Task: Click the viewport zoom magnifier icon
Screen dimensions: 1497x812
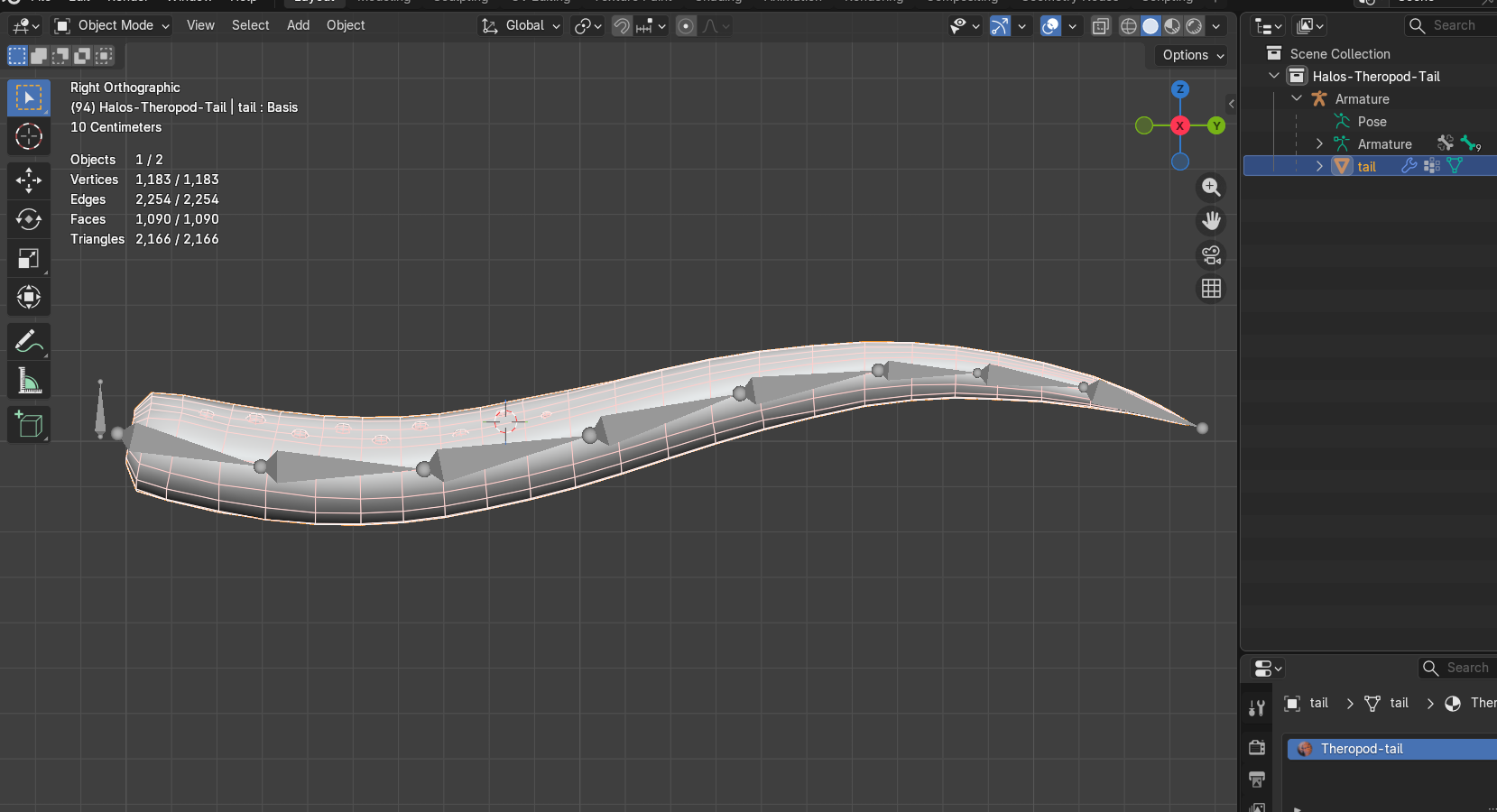Action: (1211, 188)
